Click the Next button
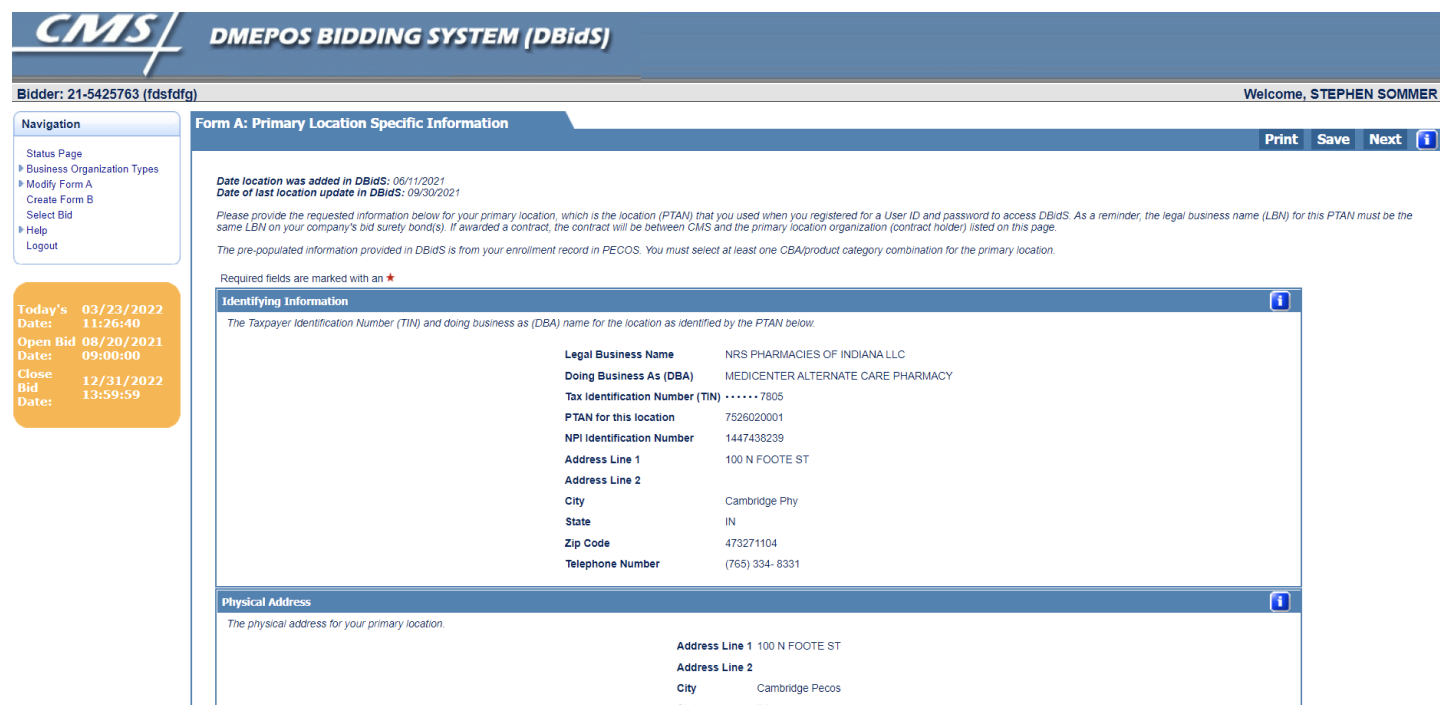The image size is (1452, 718). pyautogui.click(x=1385, y=140)
